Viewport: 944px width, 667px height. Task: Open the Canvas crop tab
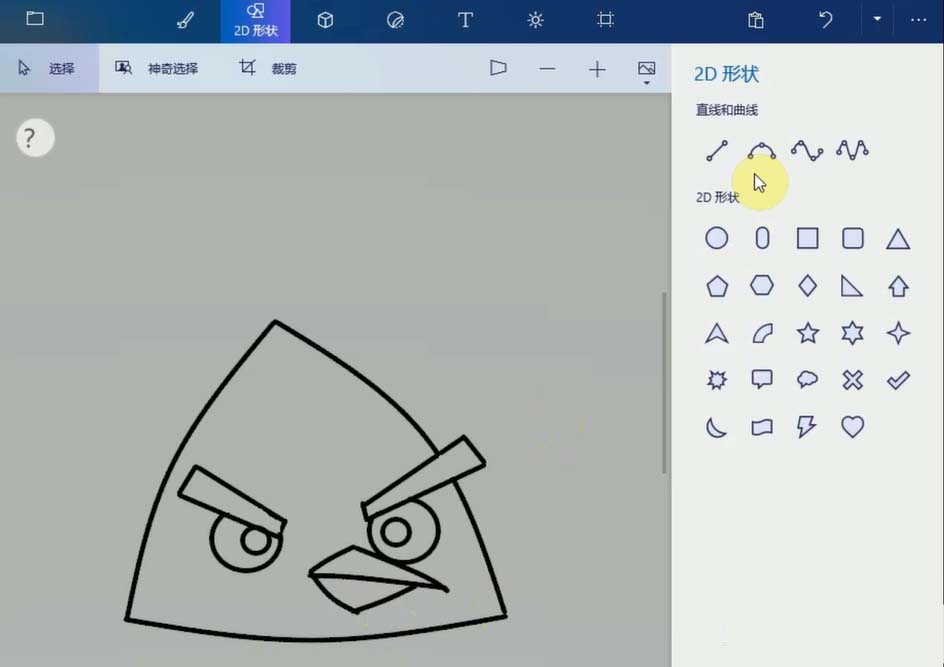[x=605, y=20]
